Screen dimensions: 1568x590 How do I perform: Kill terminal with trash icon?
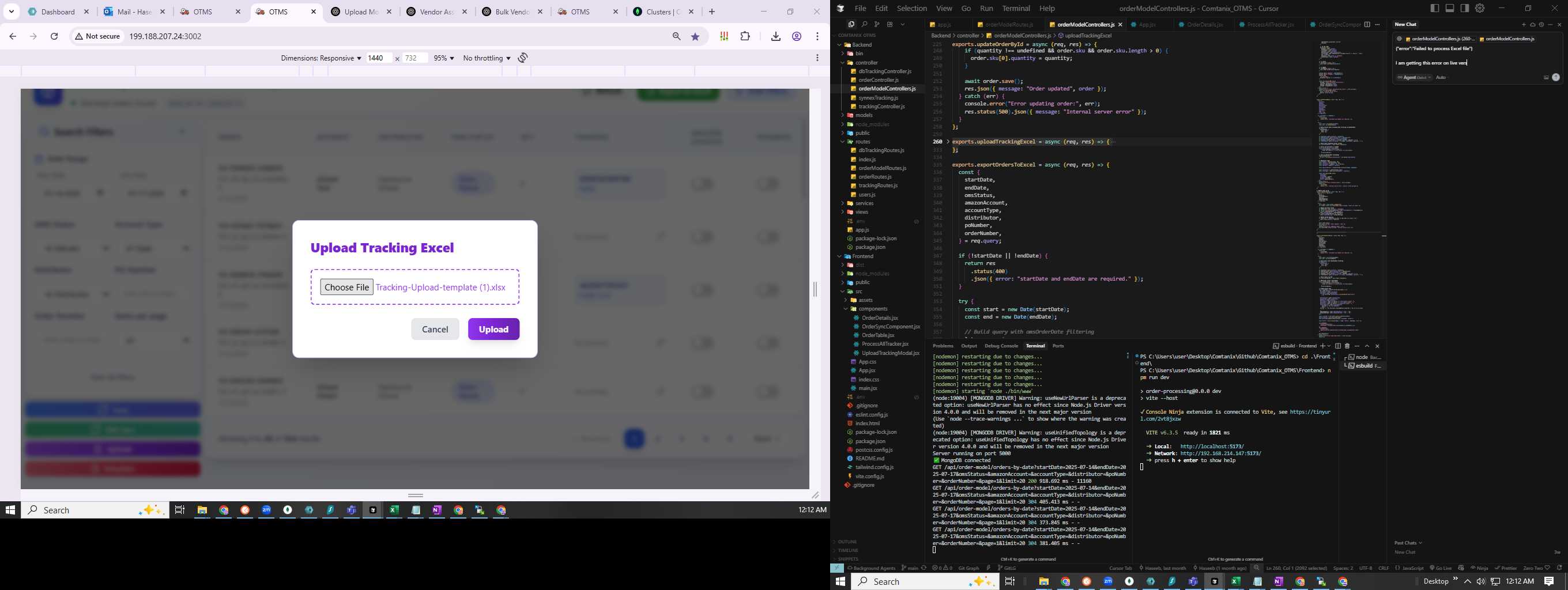(x=1347, y=346)
